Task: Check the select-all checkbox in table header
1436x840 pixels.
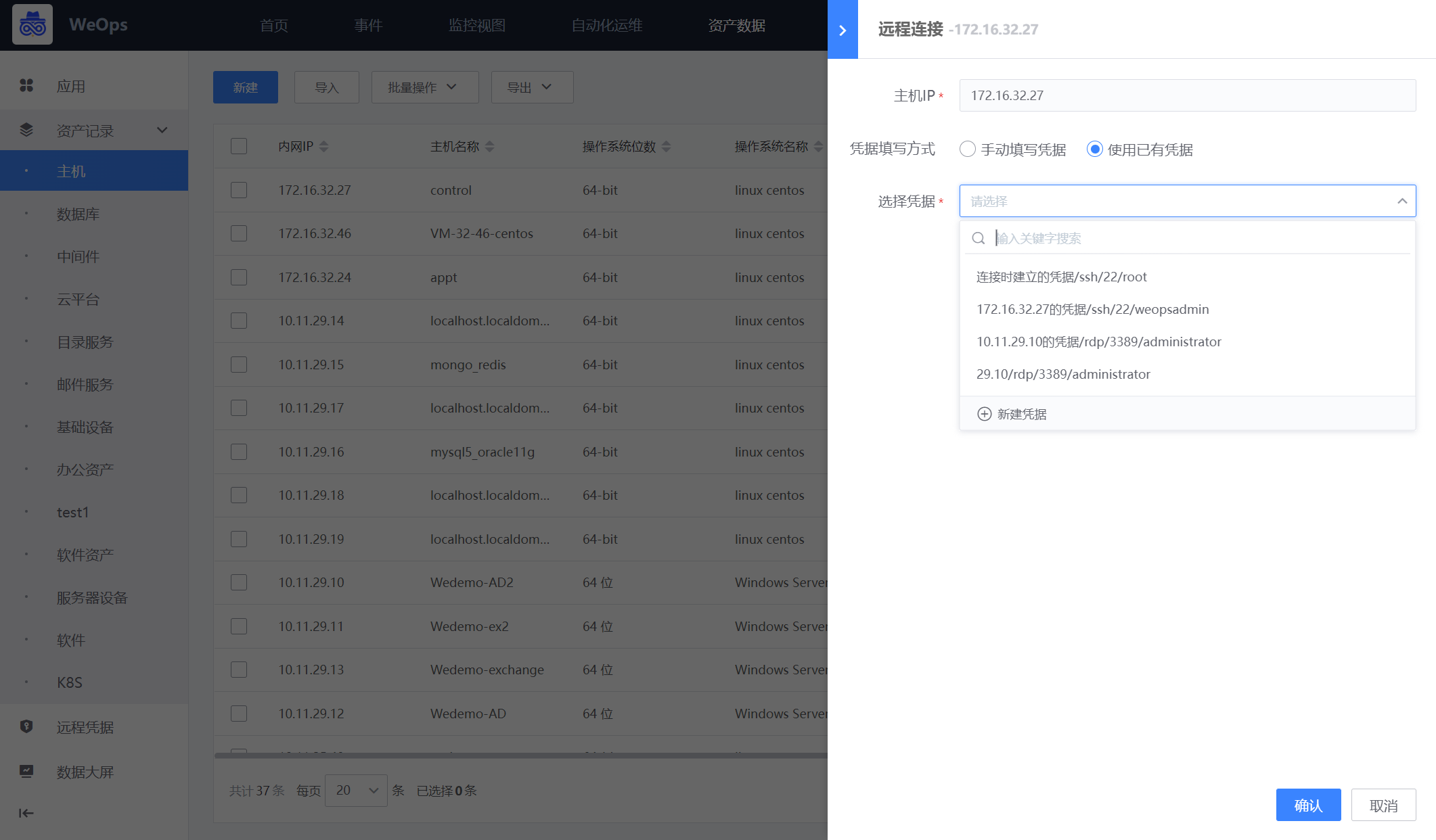Action: (238, 145)
